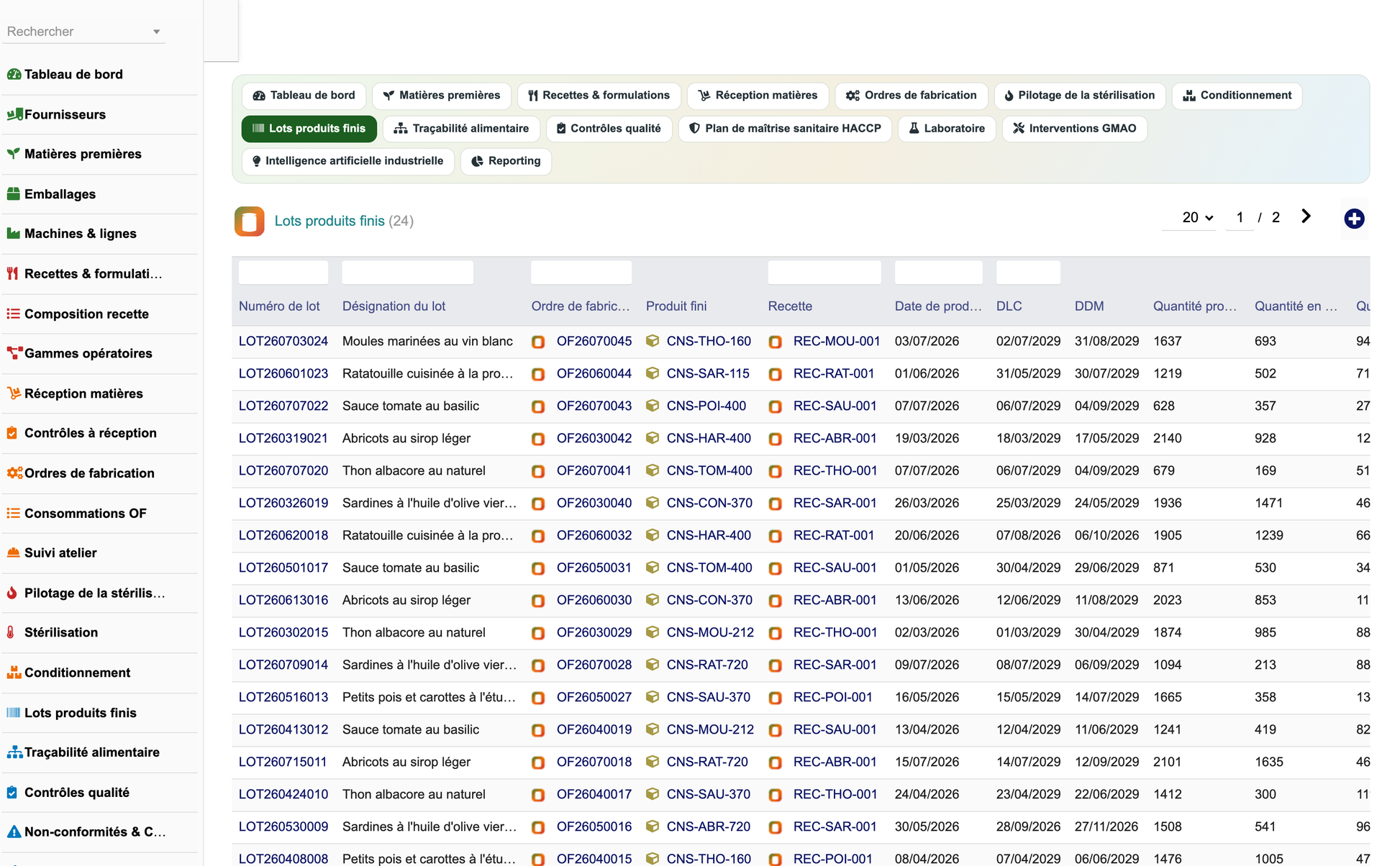Click the Pilotage de la stérilisation flame icon in sidebar

tap(12, 593)
